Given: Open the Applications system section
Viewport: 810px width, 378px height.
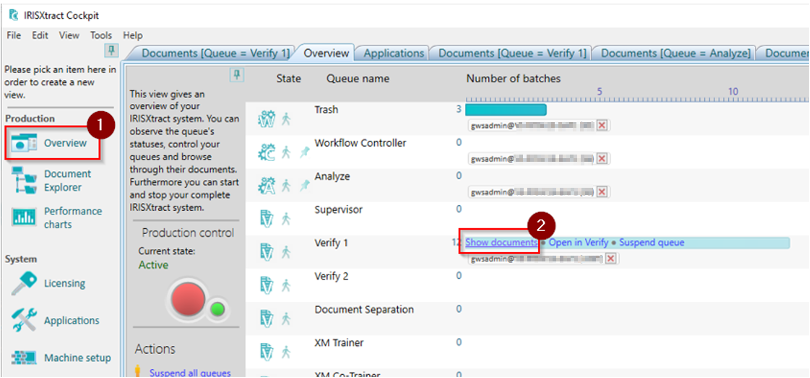Looking at the screenshot, I should (55, 320).
